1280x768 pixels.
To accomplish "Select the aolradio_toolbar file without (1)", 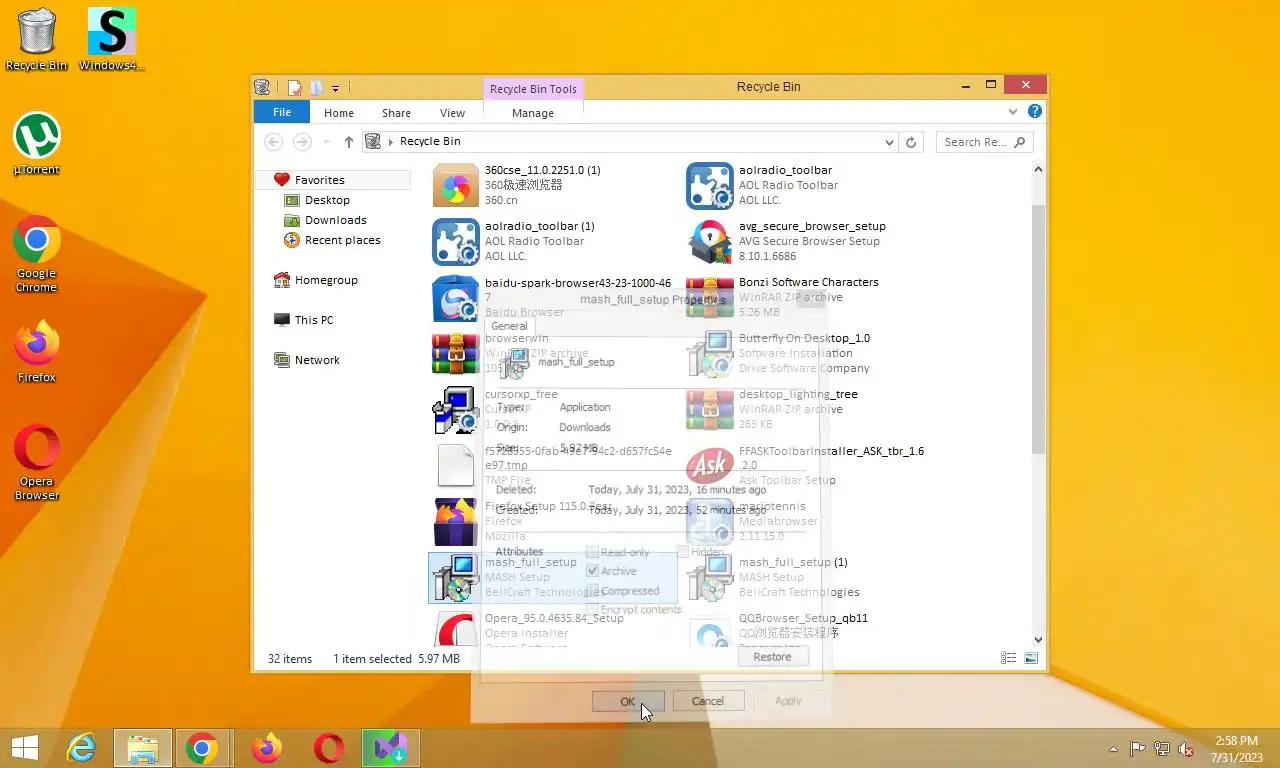I will tap(807, 185).
